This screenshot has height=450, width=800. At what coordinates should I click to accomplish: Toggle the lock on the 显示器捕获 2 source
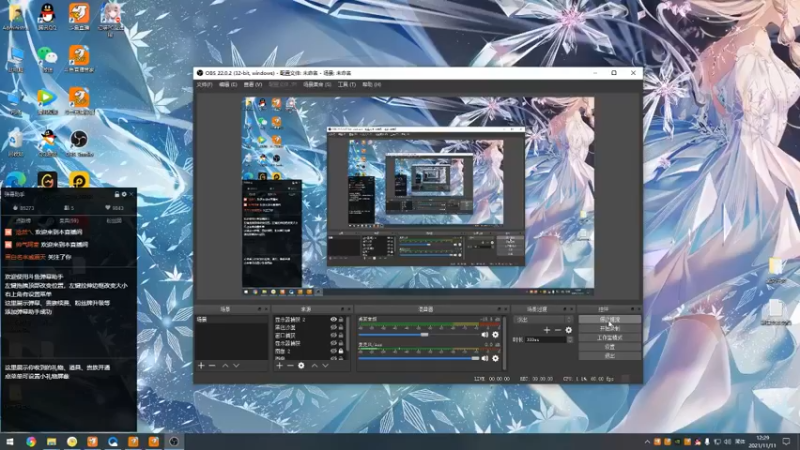tap(341, 319)
